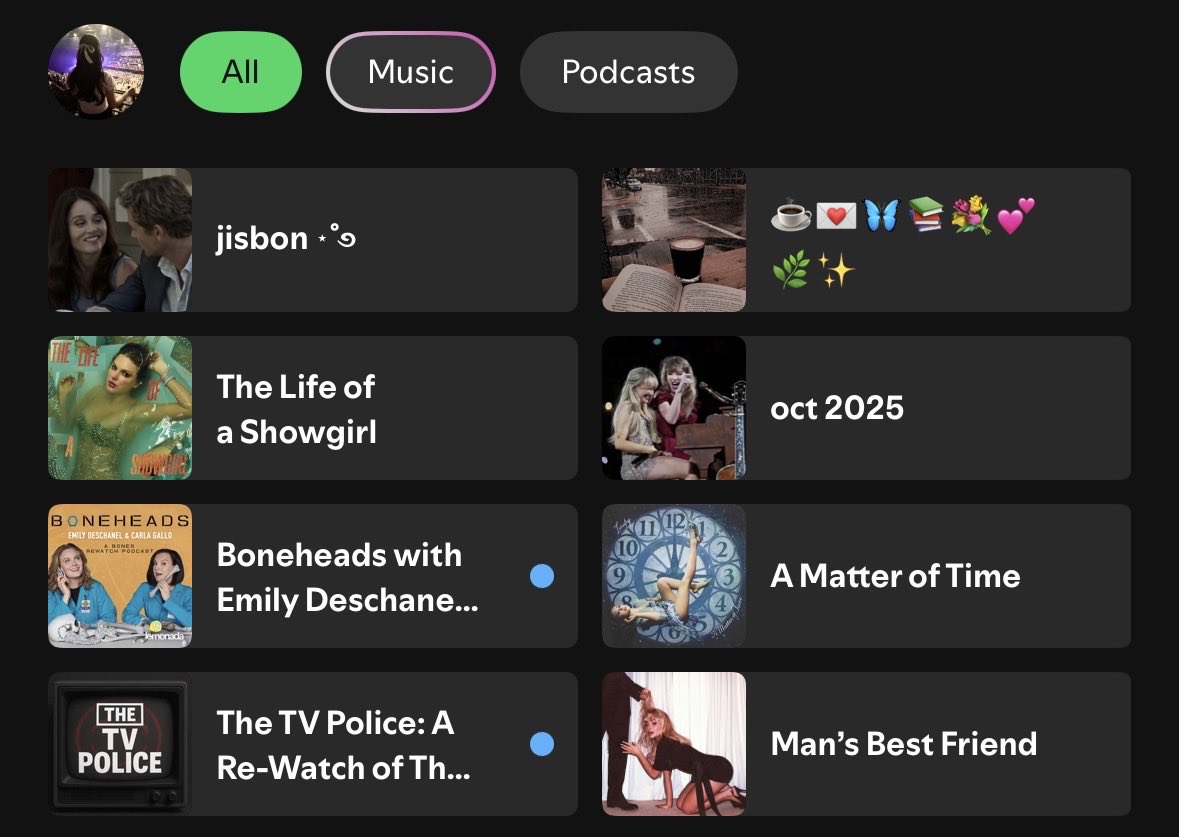1179x837 pixels.
Task: Switch to the Music filter
Action: [411, 72]
